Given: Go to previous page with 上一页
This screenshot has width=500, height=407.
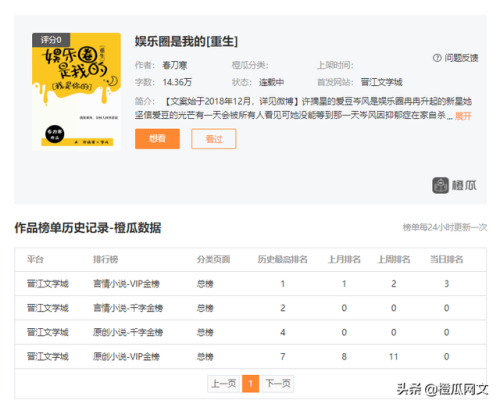Looking at the screenshot, I should coord(223,384).
